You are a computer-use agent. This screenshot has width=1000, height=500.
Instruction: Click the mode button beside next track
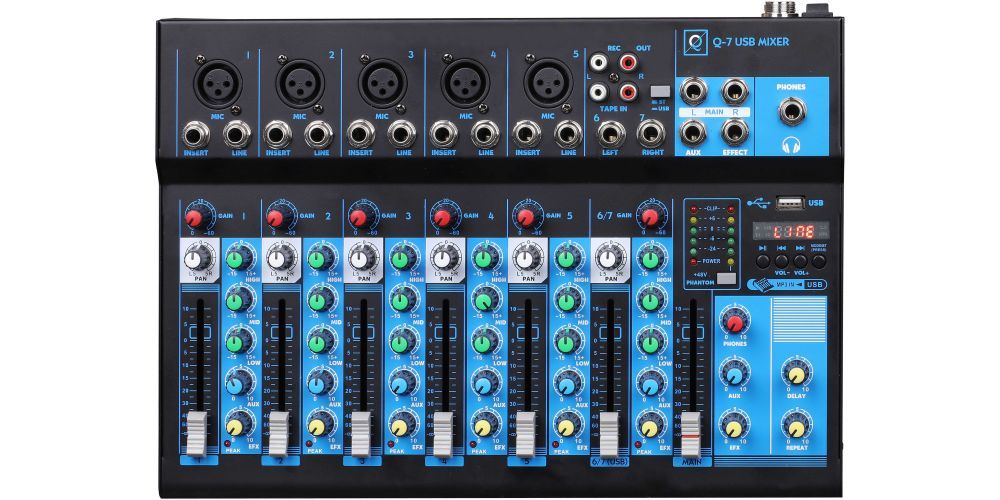pyautogui.click(x=819, y=260)
